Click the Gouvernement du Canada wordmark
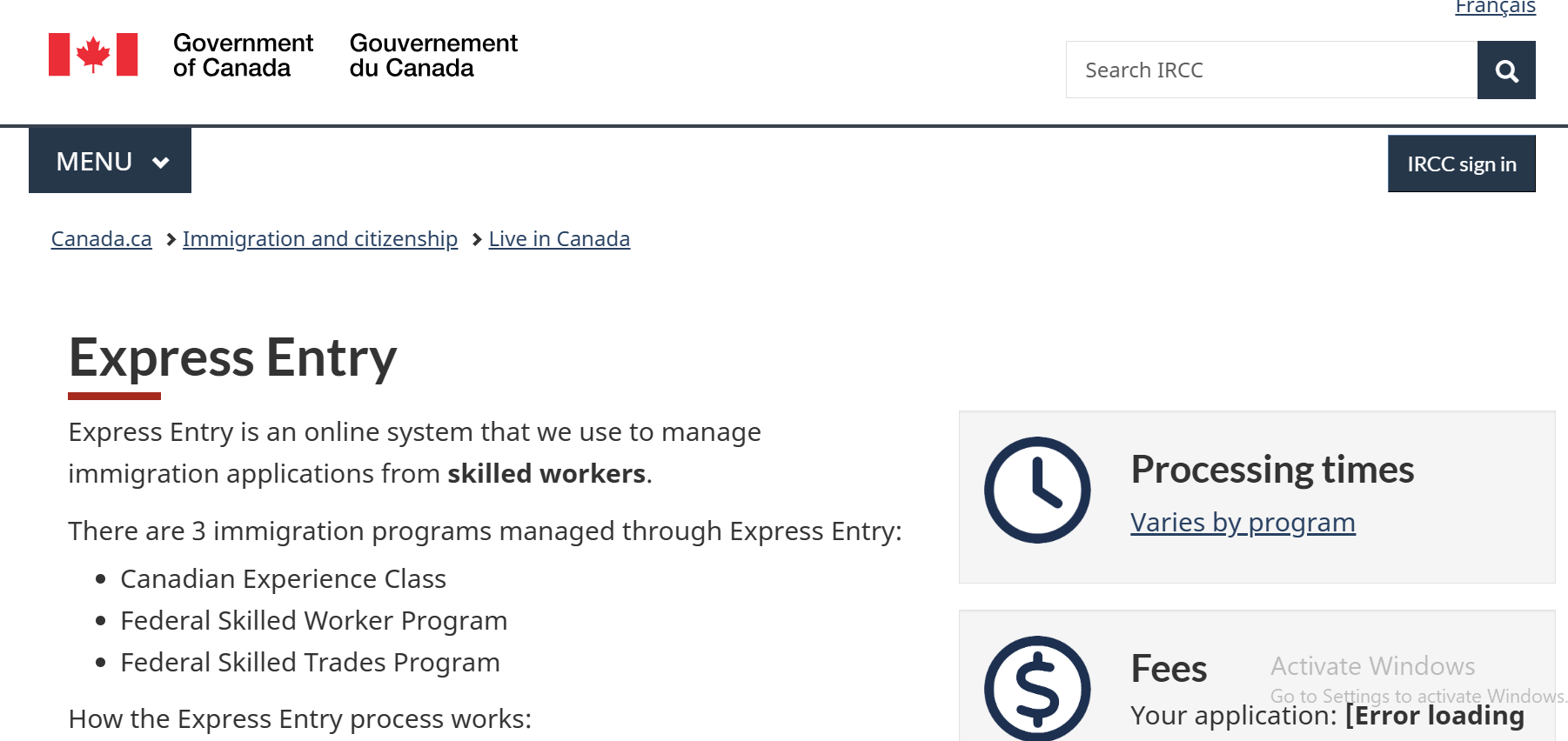Viewport: 1568px width, 741px height. (433, 56)
